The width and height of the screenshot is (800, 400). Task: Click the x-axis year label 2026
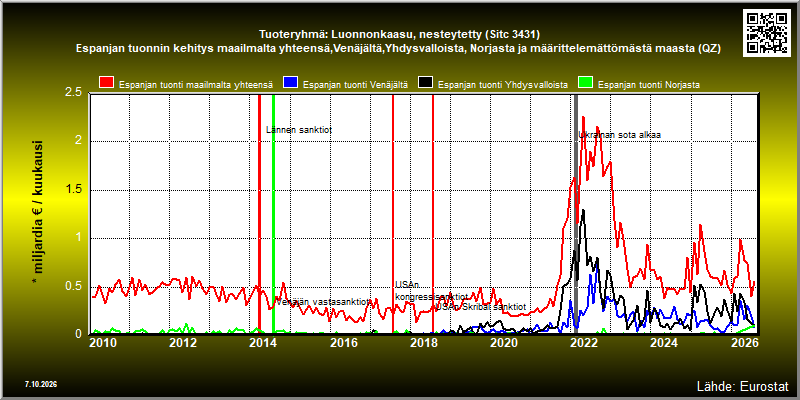743,342
